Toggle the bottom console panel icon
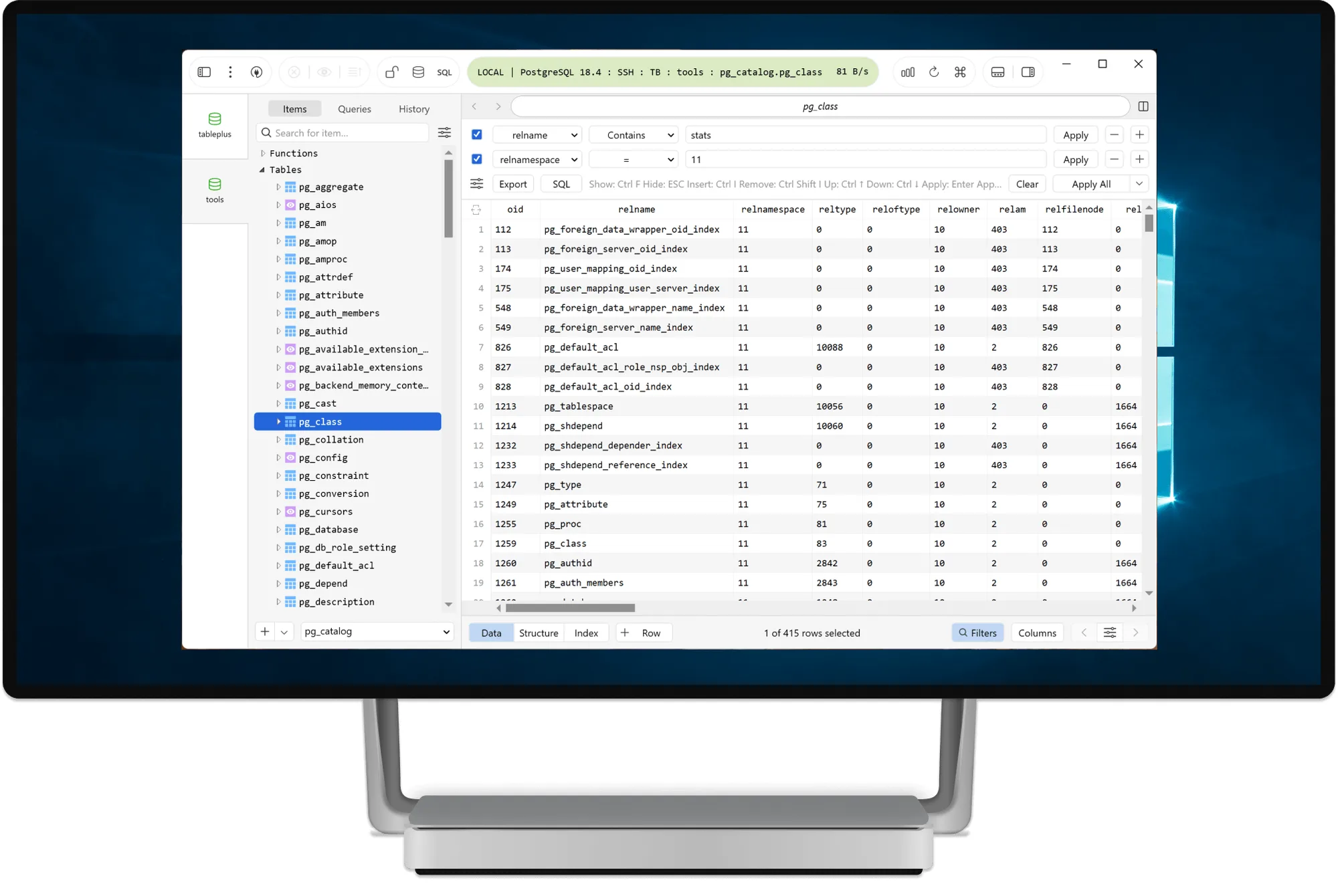This screenshot has height=896, width=1338. tap(997, 72)
